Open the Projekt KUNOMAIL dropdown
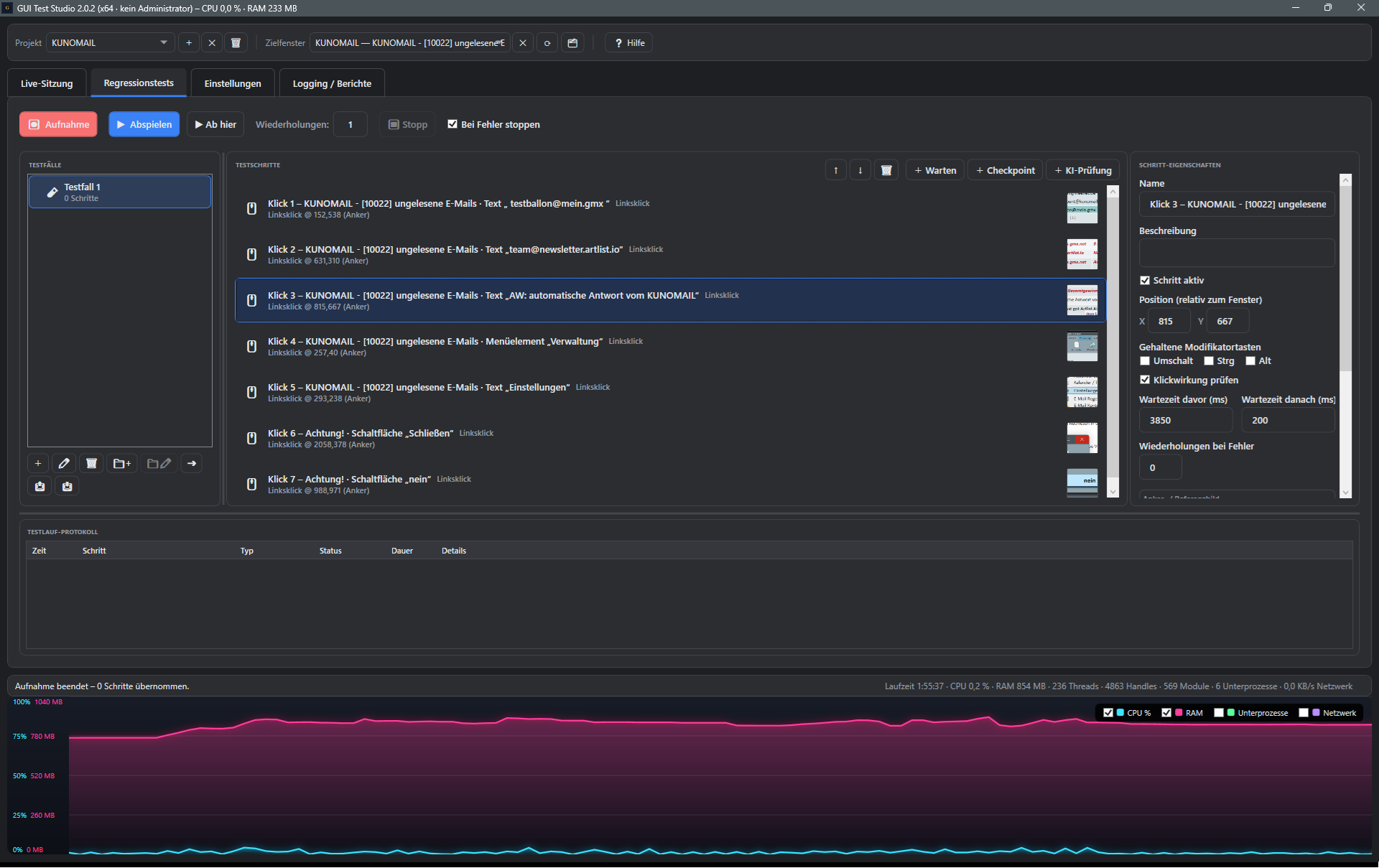 point(110,43)
